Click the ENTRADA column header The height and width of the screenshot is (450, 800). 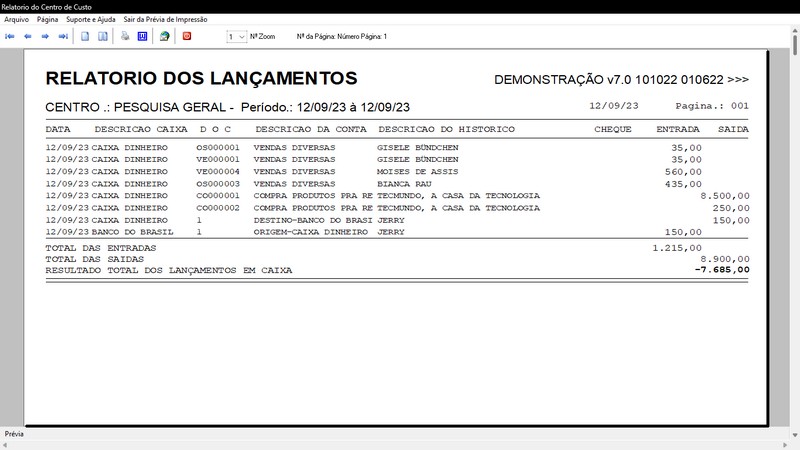(678, 129)
